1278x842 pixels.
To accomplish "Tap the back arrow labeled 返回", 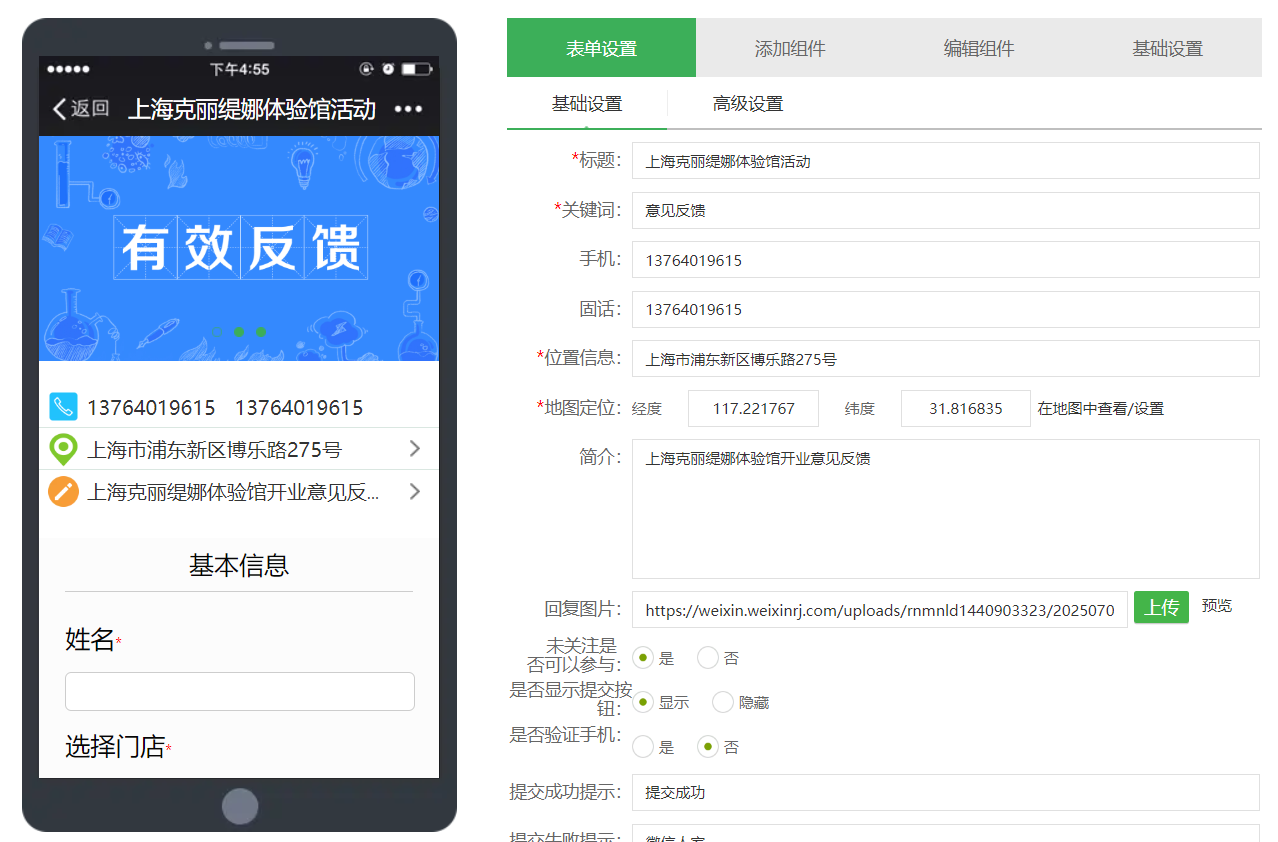I will (x=81, y=109).
